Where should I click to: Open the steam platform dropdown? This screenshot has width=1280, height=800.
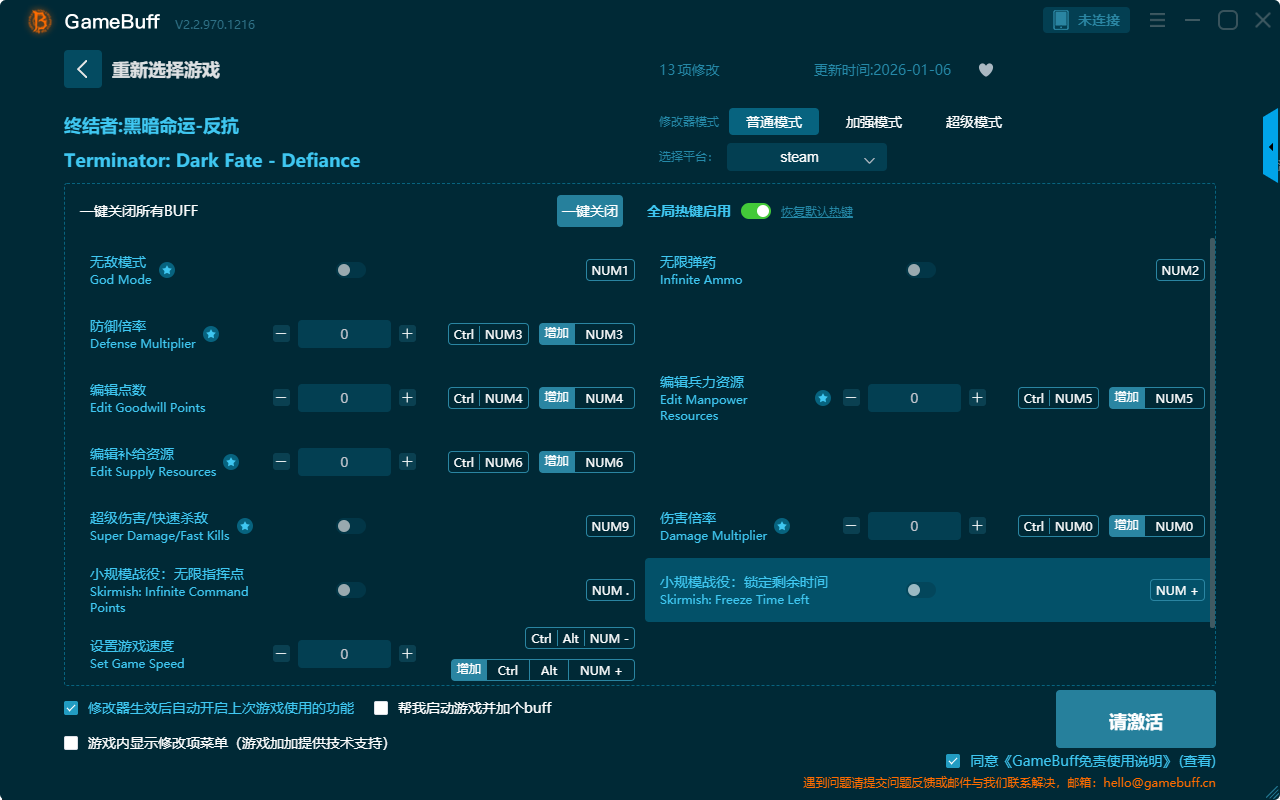click(x=806, y=157)
